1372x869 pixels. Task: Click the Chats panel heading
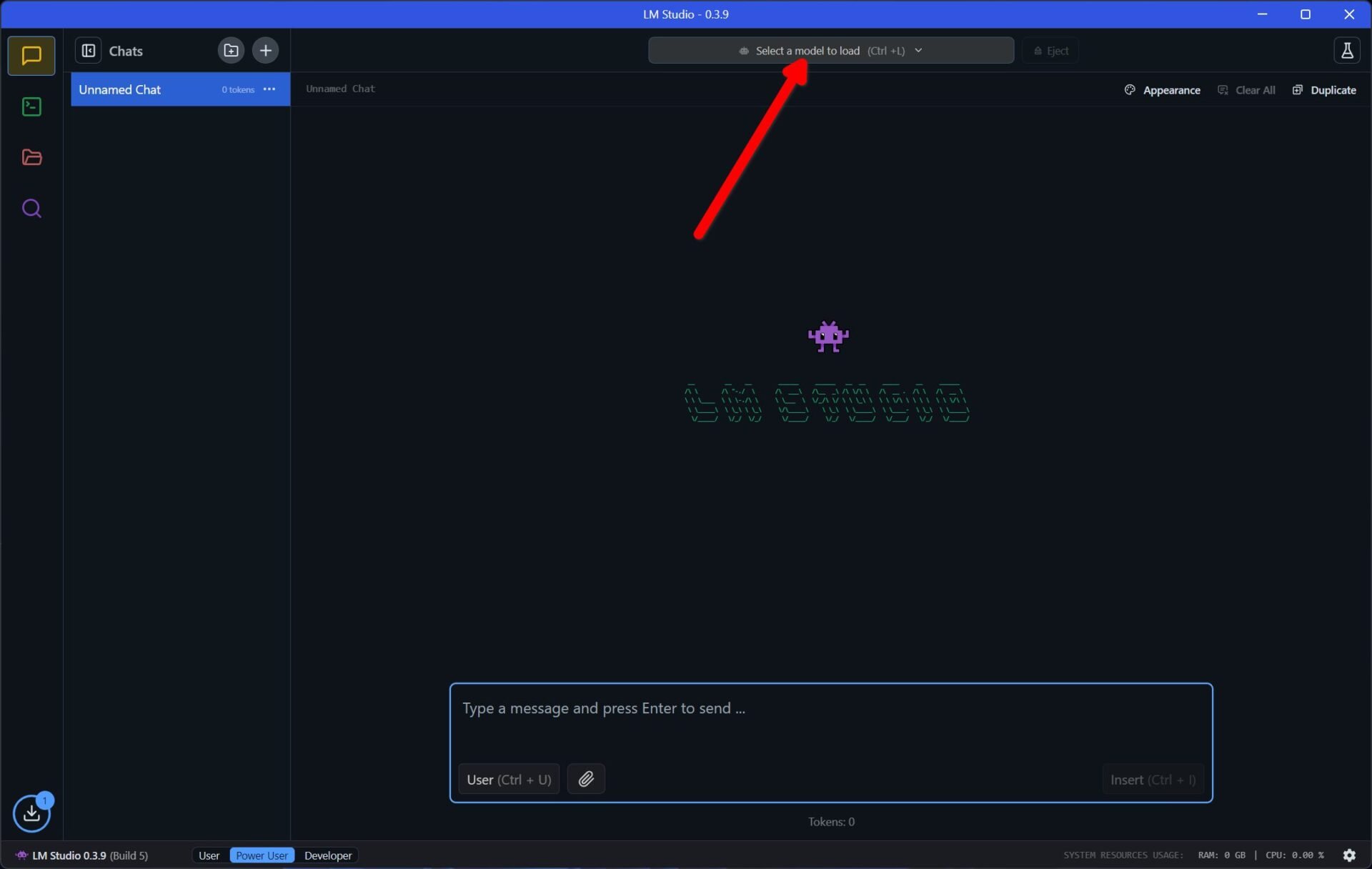pos(126,51)
